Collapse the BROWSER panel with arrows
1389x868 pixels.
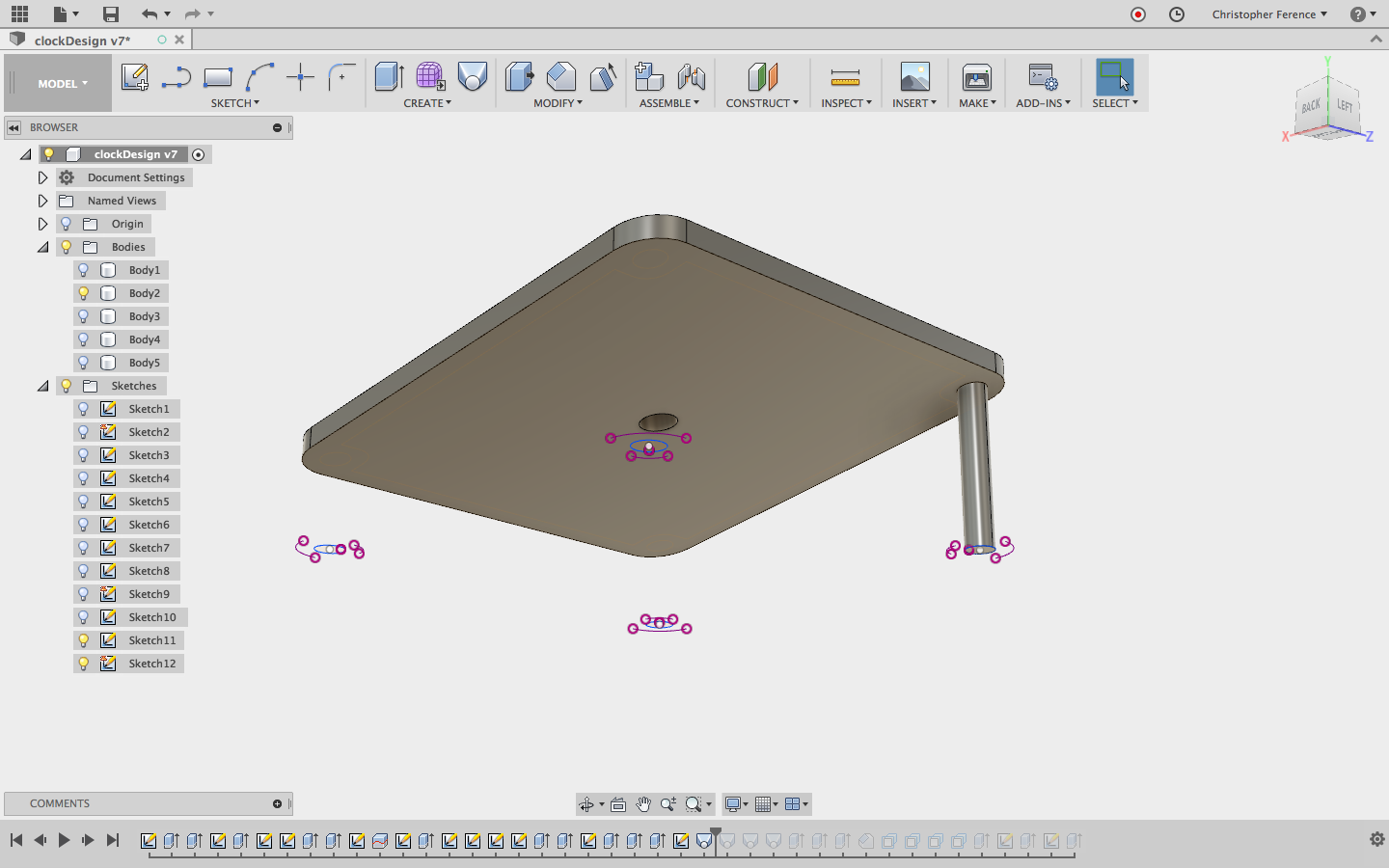coord(14,127)
